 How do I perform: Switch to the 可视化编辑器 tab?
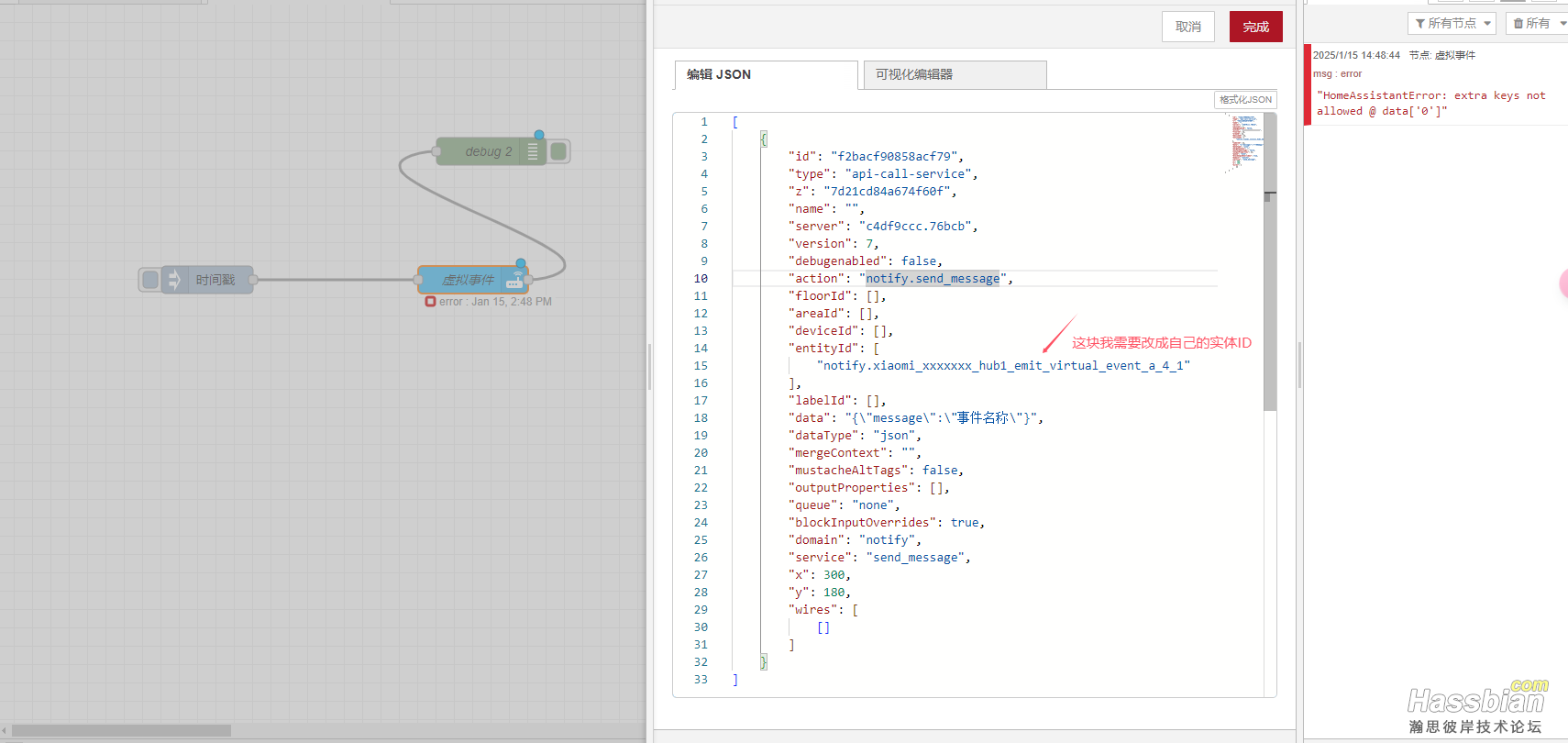tap(955, 74)
